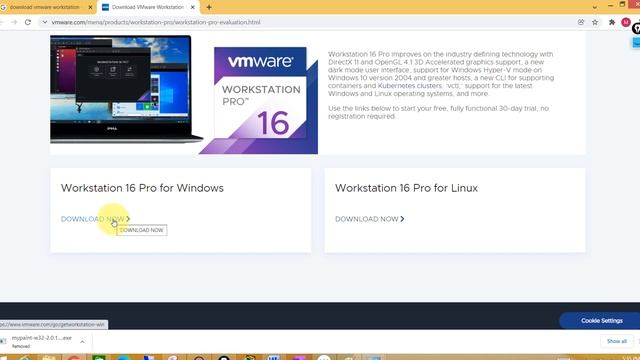
Task: Go forward in browser history
Action: [x=14, y=22]
